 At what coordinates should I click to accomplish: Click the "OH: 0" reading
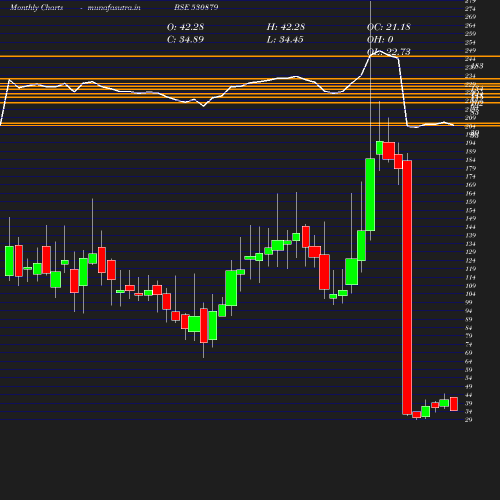coord(380,40)
